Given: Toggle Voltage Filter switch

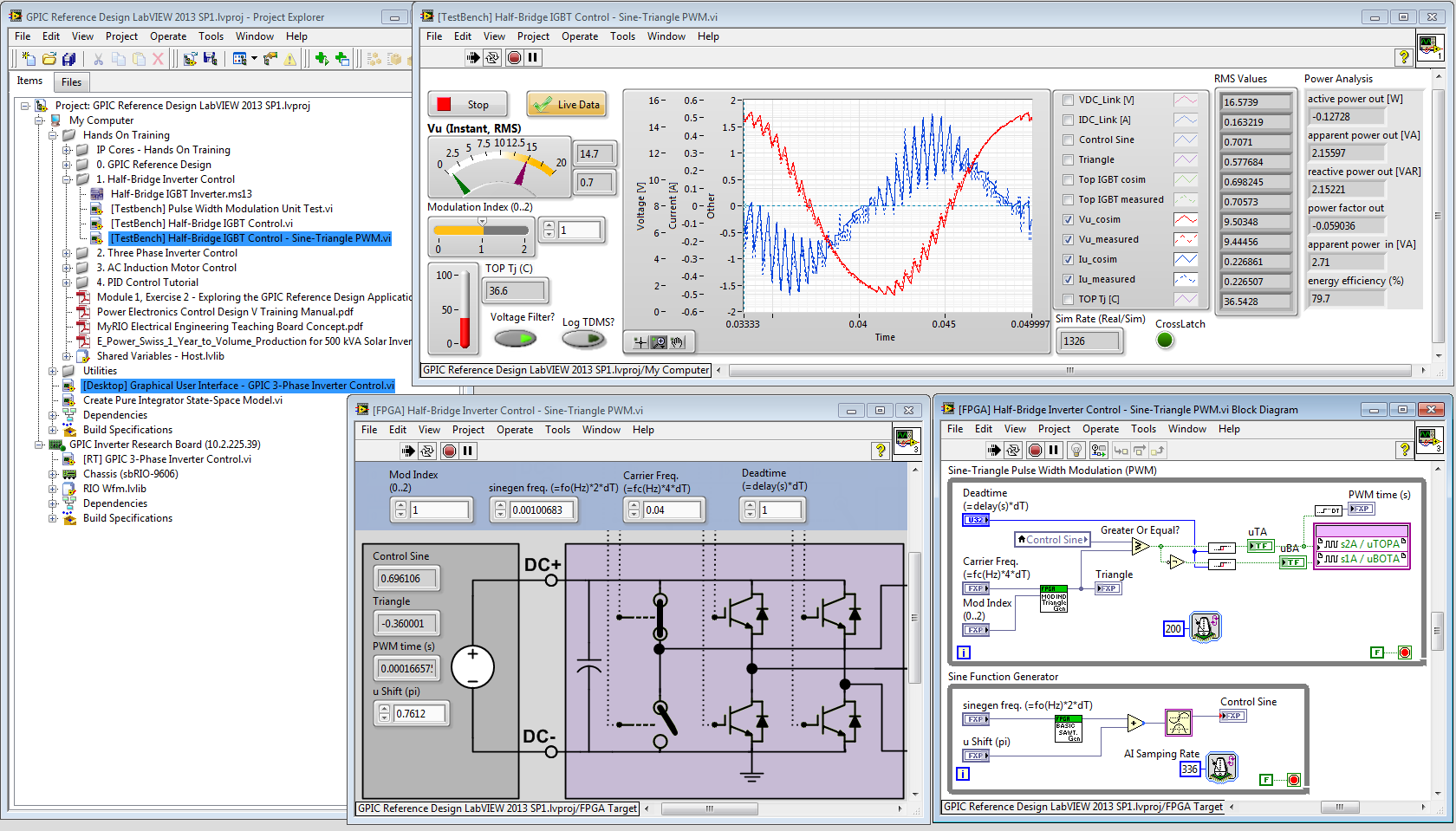Looking at the screenshot, I should [x=516, y=339].
